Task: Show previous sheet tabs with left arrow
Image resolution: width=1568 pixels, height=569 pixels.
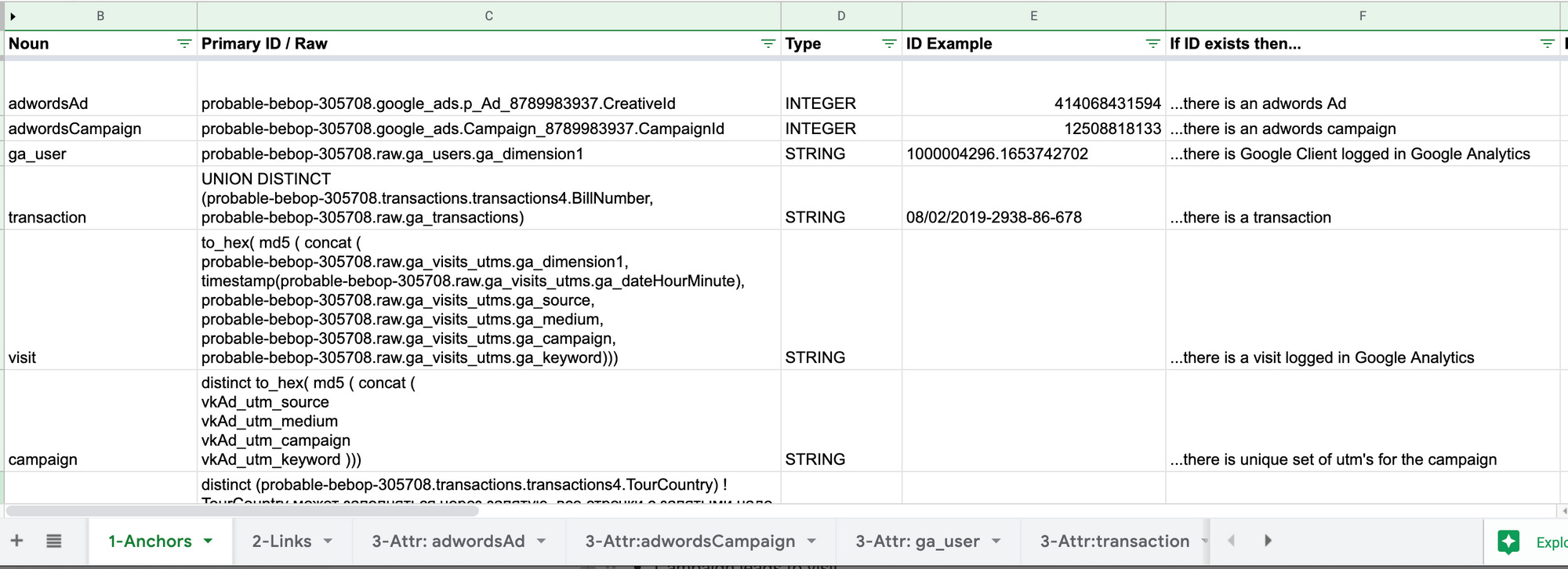Action: (1231, 541)
